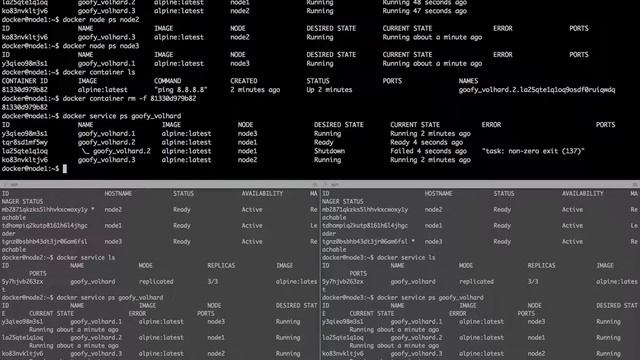Click the REPLICAS header in node2 pane
The image size is (640, 360).
pyautogui.click(x=221, y=266)
